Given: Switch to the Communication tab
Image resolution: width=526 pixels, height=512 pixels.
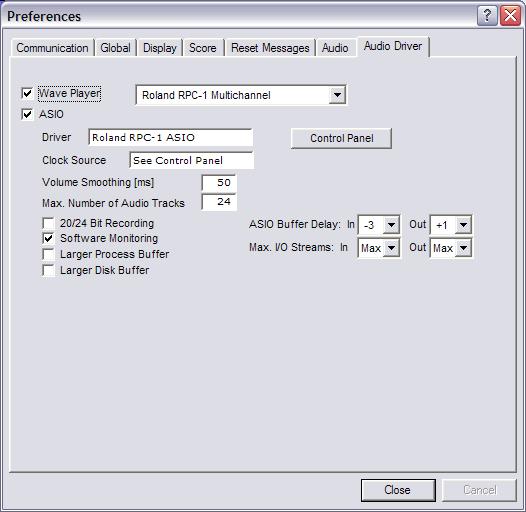Looking at the screenshot, I should click(x=52, y=48).
